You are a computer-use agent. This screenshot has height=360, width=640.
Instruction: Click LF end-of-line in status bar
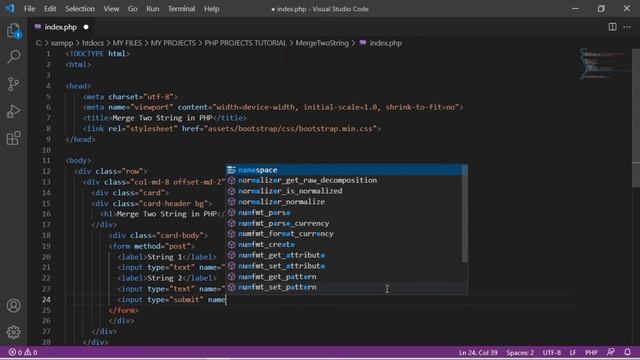click(x=573, y=353)
